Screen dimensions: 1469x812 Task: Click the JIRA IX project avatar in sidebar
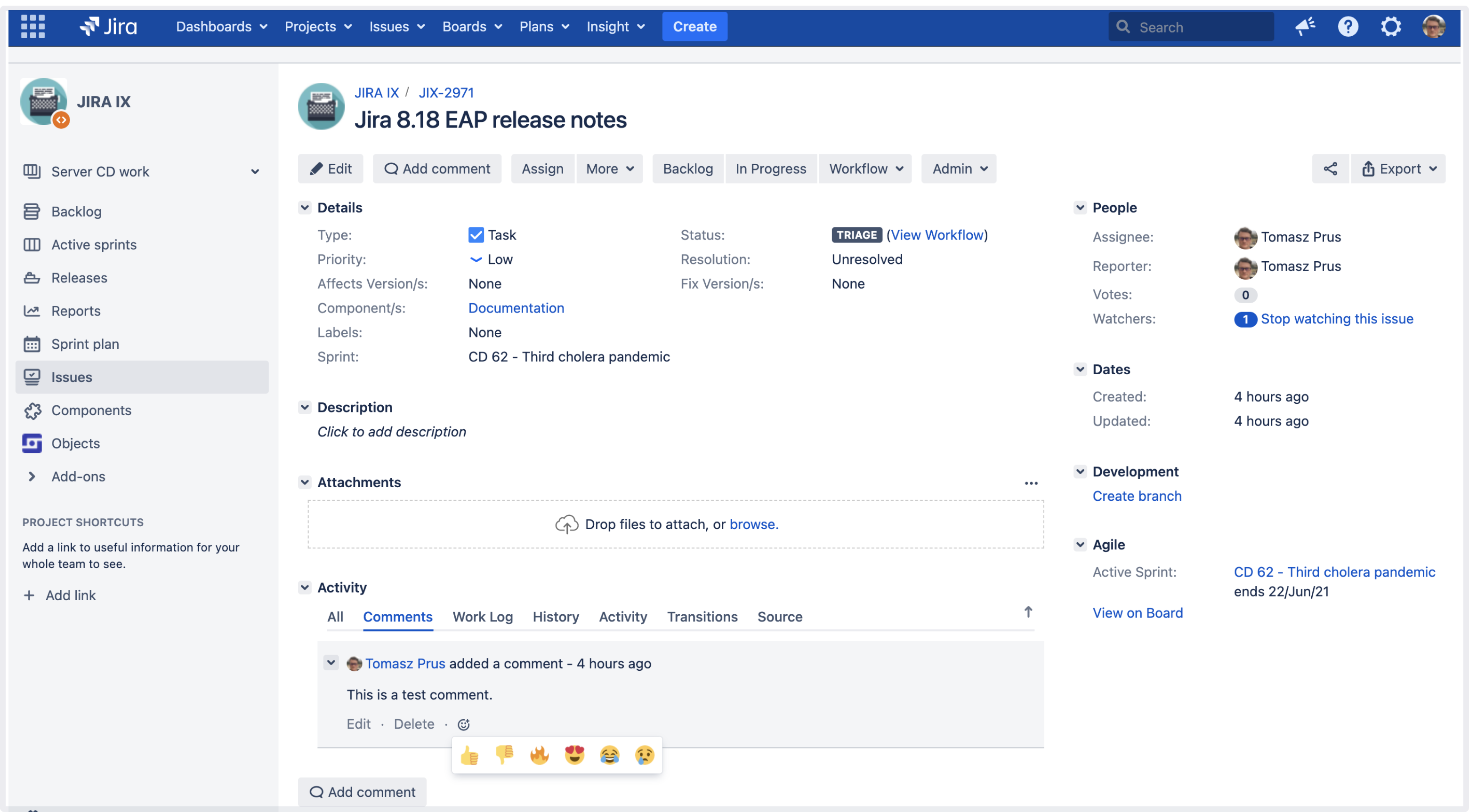click(44, 102)
